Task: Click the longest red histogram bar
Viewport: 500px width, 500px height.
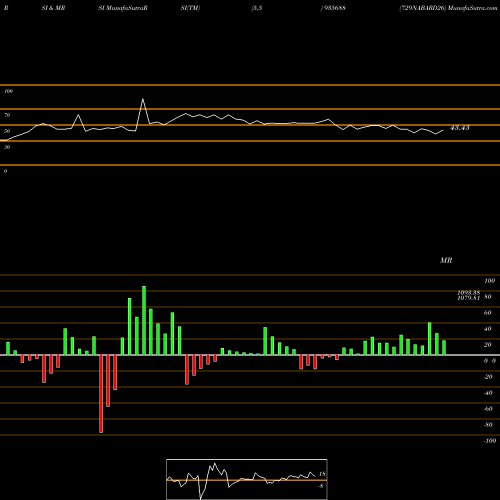Action: coord(101,394)
